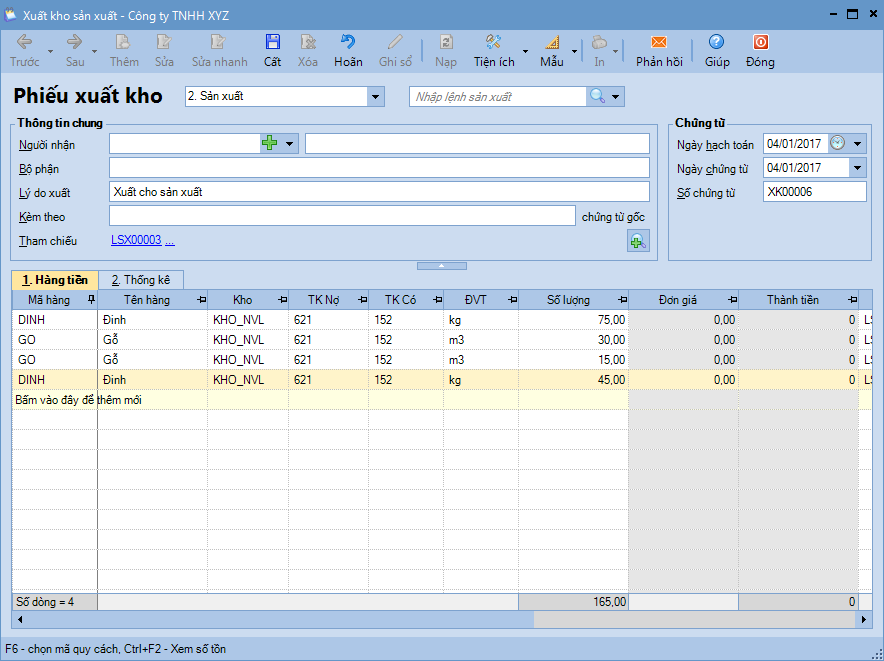Click the Lý do xuất text field
The width and height of the screenshot is (884, 661).
pyautogui.click(x=379, y=192)
